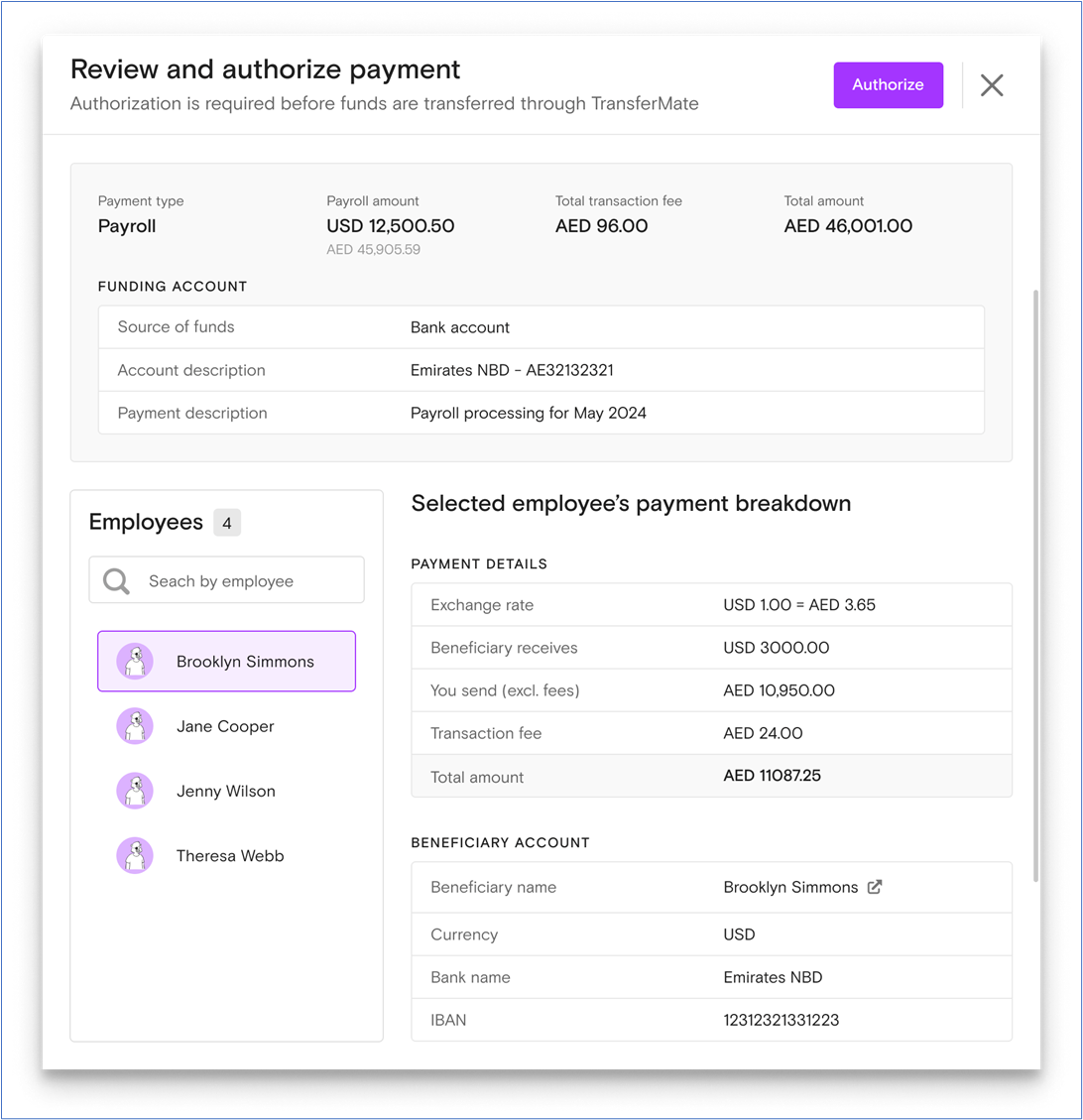Close the payment review dialog

[x=992, y=85]
